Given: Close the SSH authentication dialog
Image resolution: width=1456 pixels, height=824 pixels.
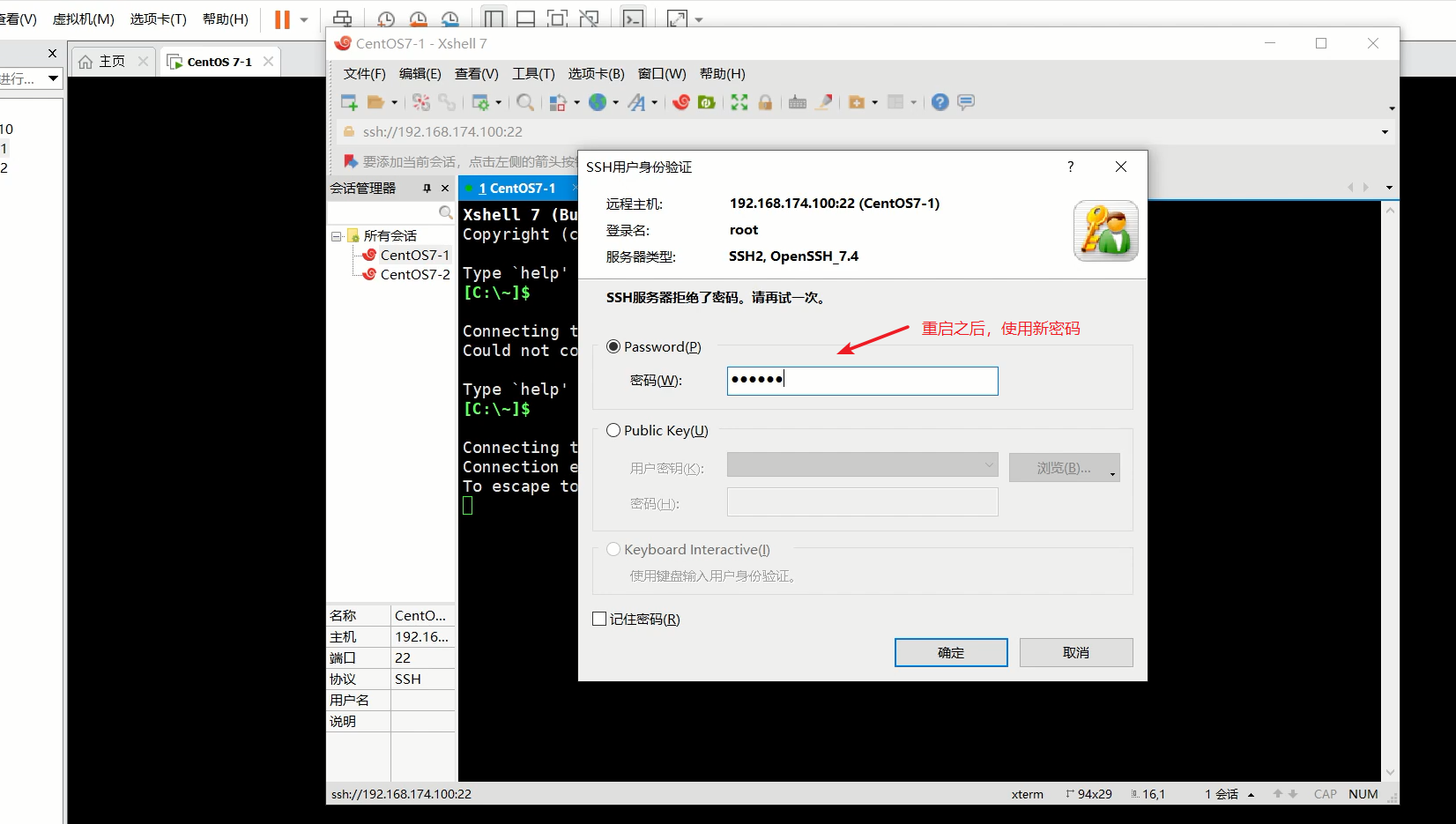Looking at the screenshot, I should click(x=1121, y=167).
